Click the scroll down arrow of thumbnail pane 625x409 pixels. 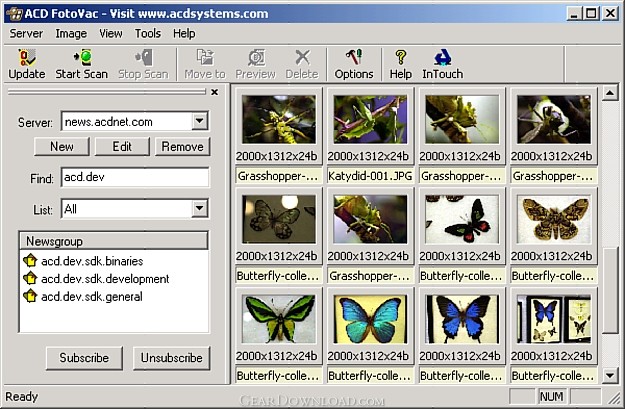coord(610,375)
